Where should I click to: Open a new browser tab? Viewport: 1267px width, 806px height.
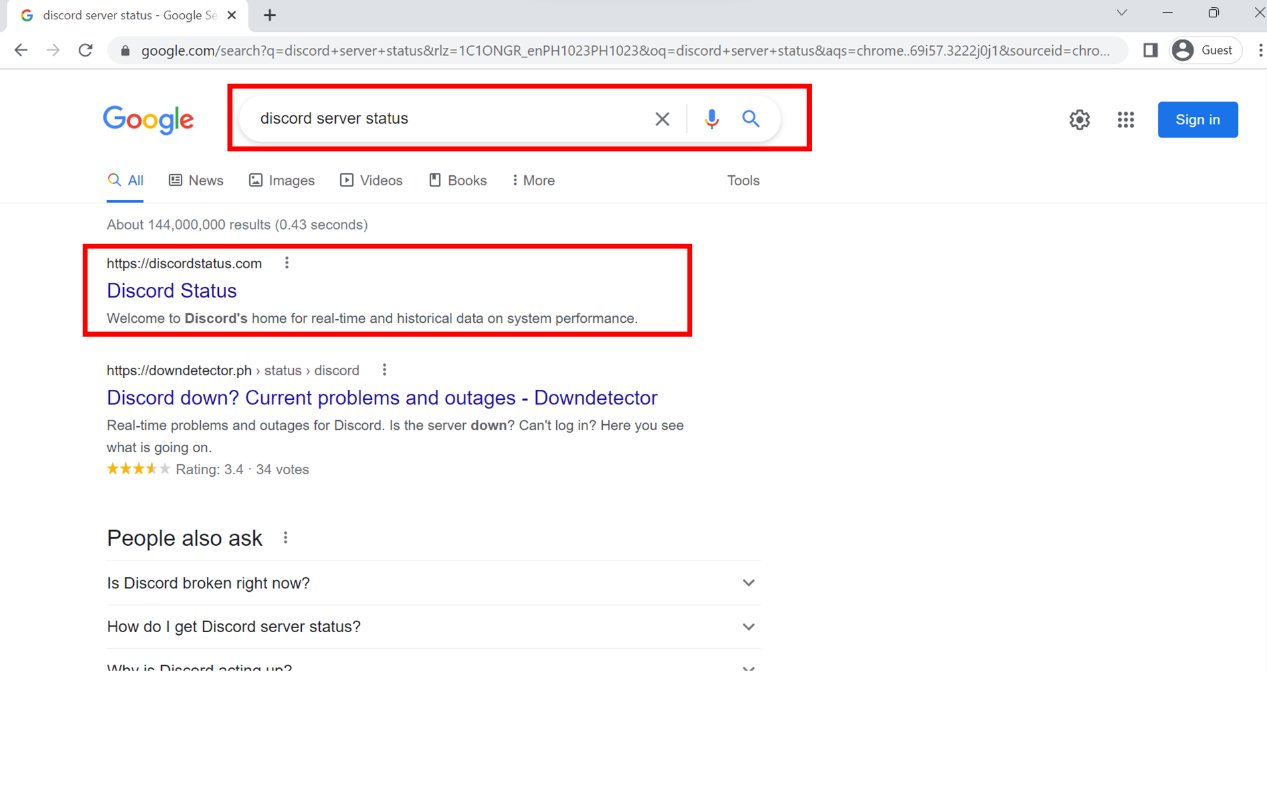tap(270, 15)
